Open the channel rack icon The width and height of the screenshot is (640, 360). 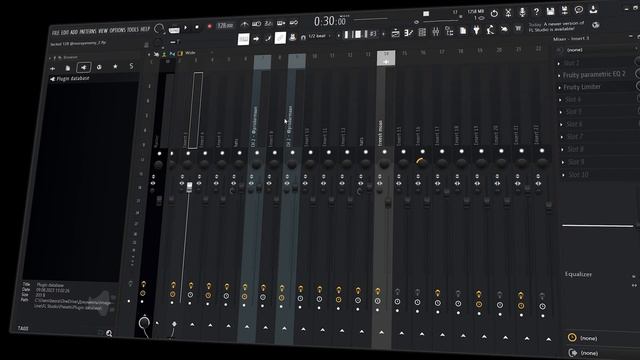(x=422, y=32)
